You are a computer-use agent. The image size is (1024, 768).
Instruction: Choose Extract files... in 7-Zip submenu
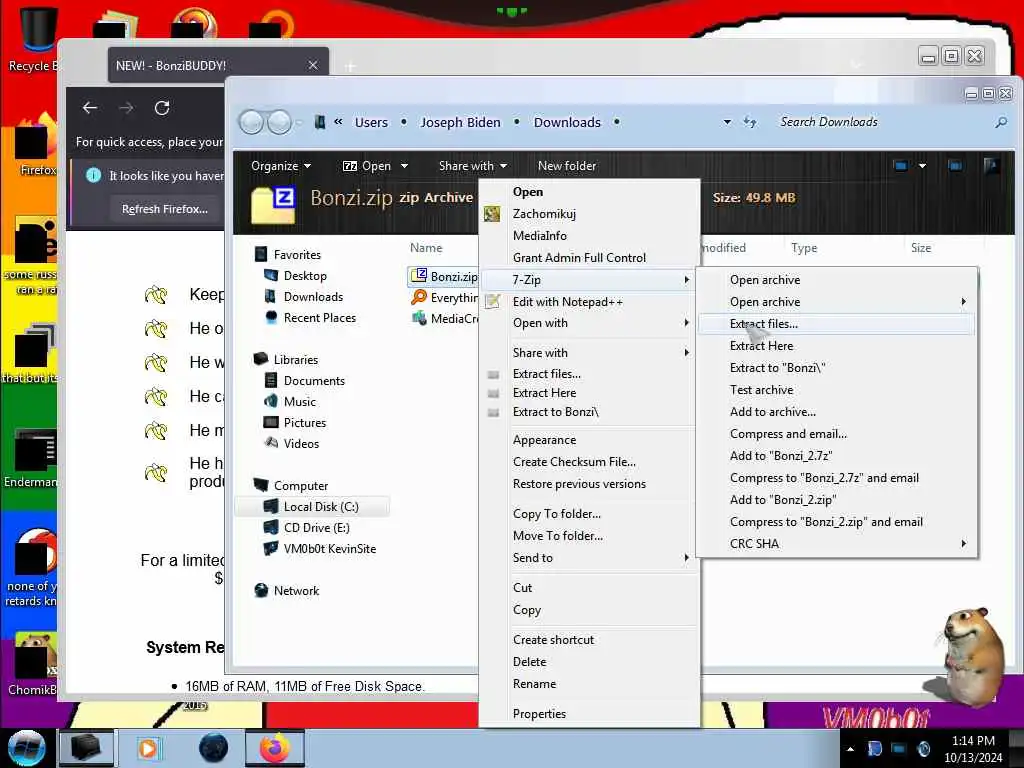837,324
